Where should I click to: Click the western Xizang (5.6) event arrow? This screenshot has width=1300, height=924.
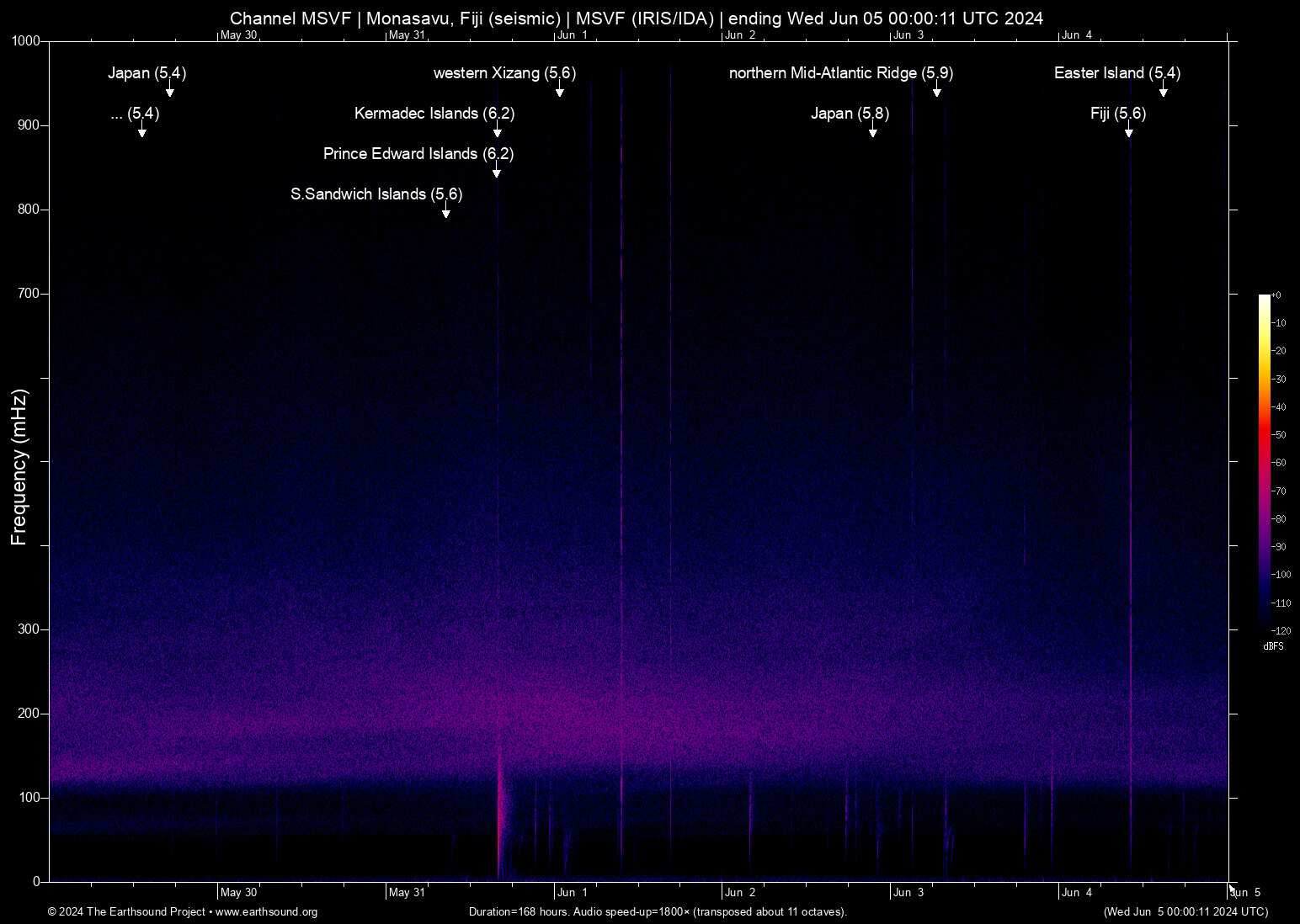(559, 94)
